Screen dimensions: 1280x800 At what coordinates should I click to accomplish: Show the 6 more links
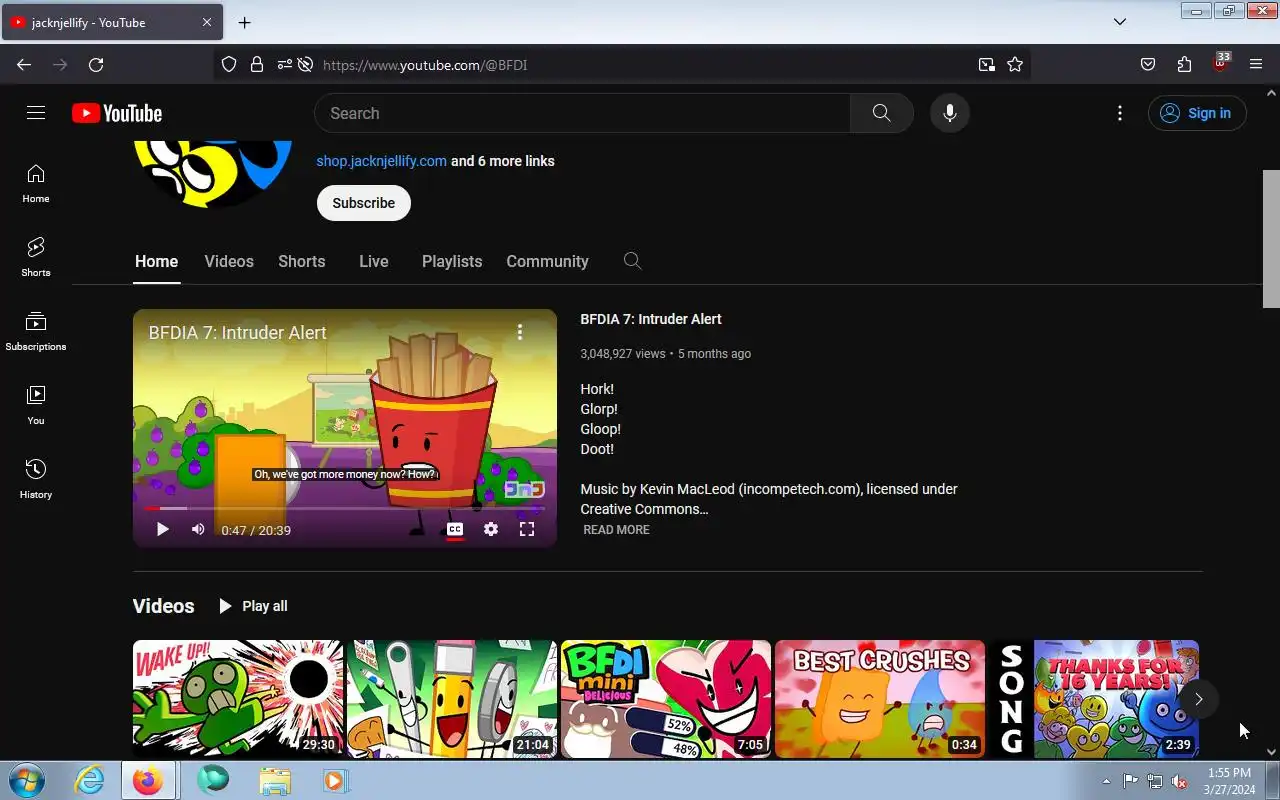503,161
